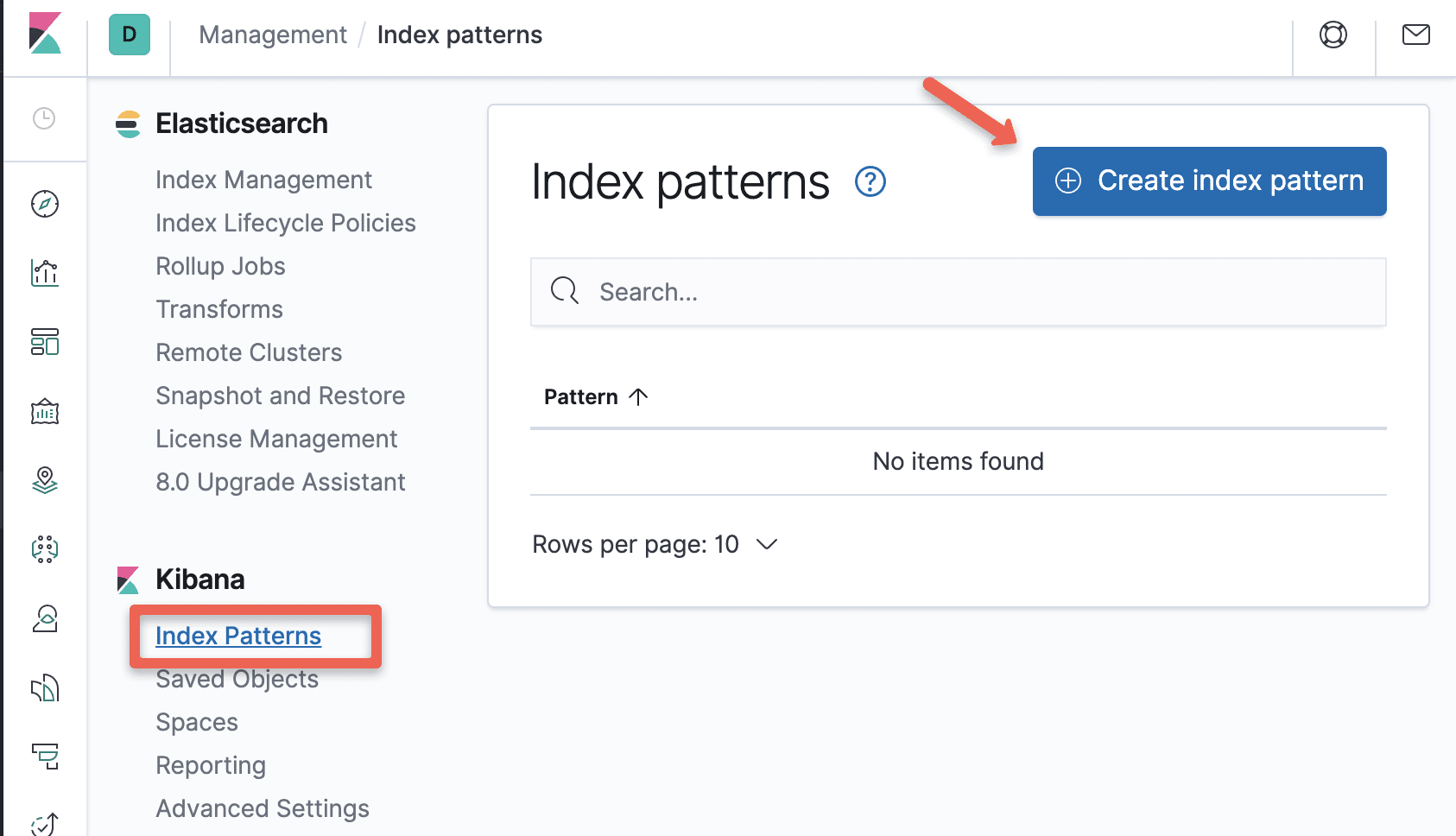
Task: Open Canvas icon in sidebar
Action: [x=45, y=411]
